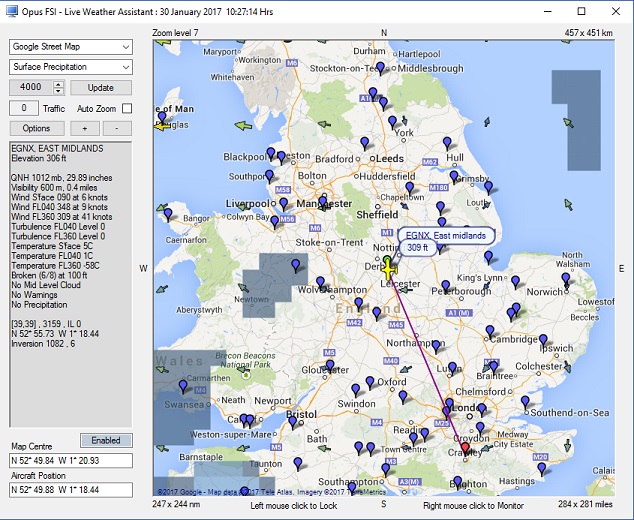This screenshot has width=634, height=520.
Task: Open the Surface Precipitation dropdown
Action: point(71,67)
